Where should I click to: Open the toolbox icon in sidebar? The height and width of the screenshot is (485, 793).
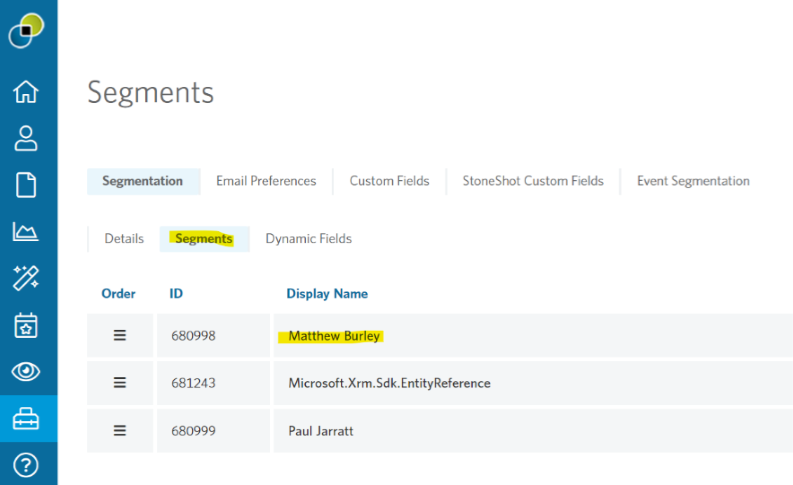pyautogui.click(x=26, y=419)
